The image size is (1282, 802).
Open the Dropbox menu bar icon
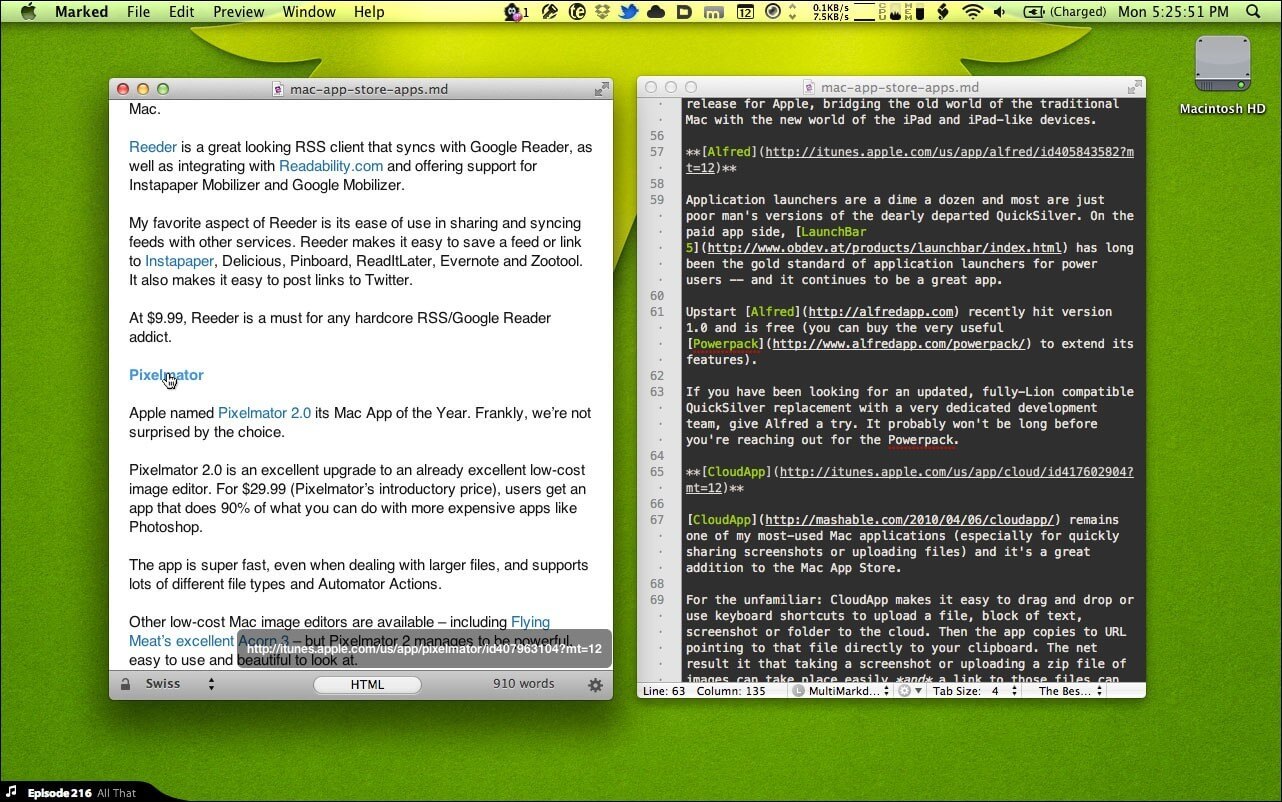coord(603,12)
